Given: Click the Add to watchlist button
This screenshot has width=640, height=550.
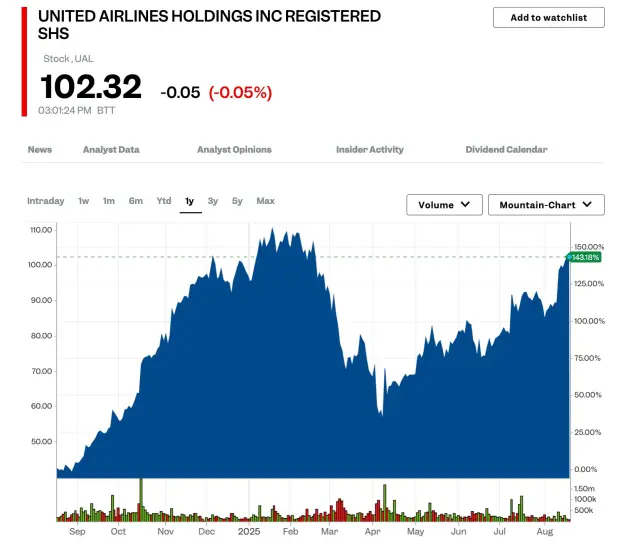Looking at the screenshot, I should (548, 18).
